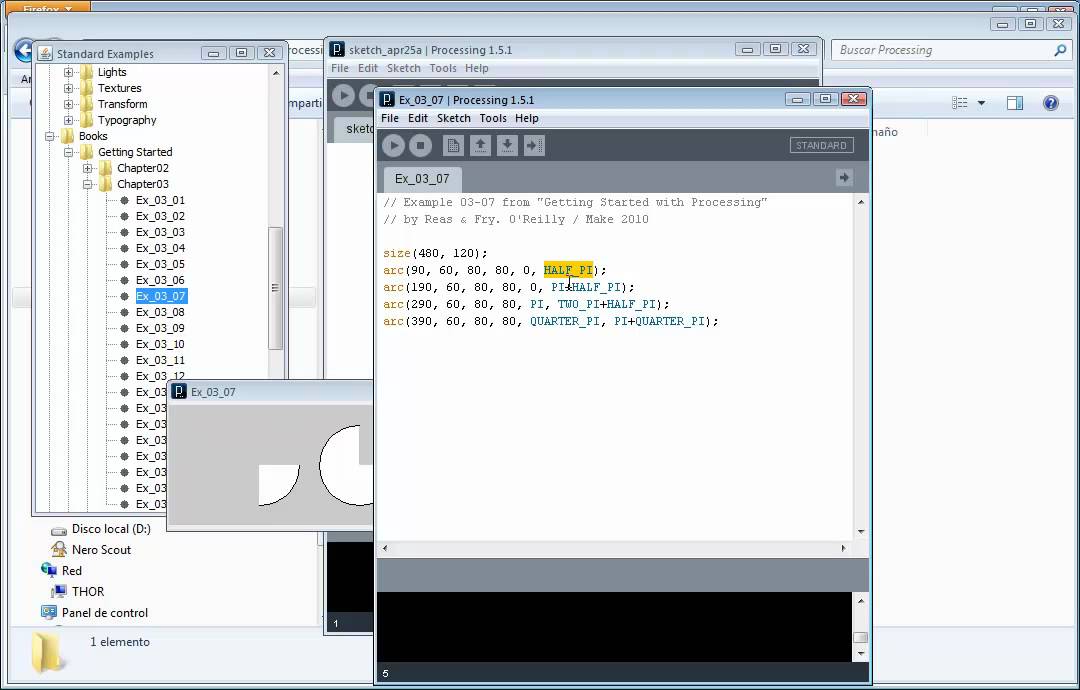Select the Ex_03_09 example
This screenshot has height=690, width=1080.
tap(160, 328)
